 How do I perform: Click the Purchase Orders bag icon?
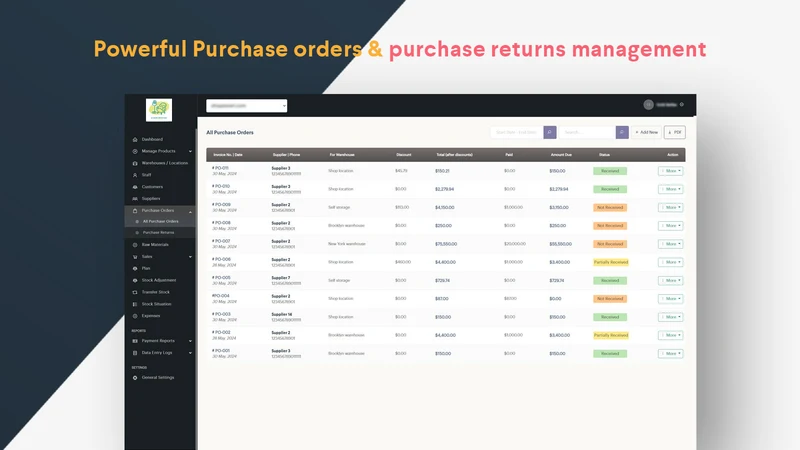(x=135, y=211)
